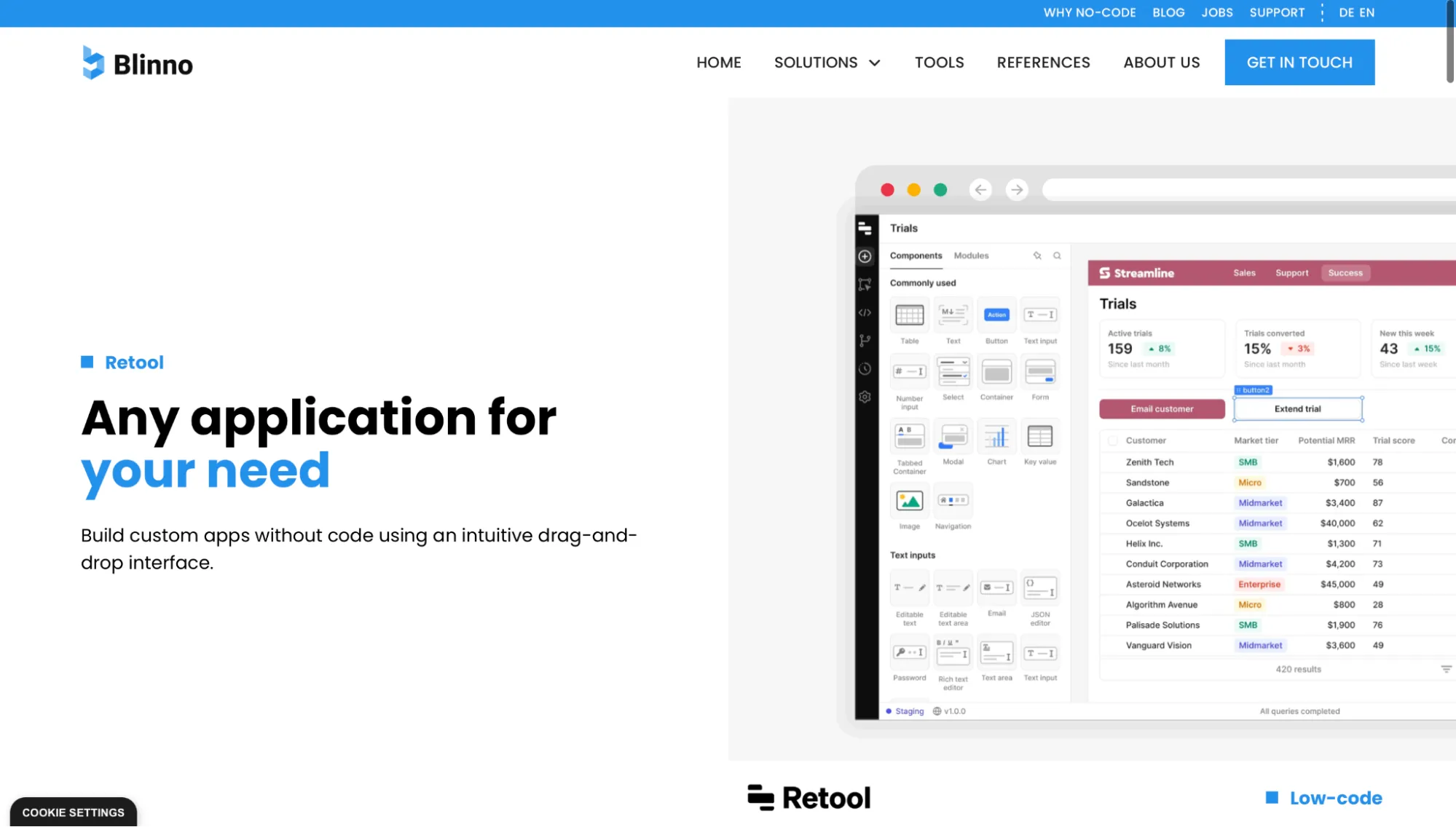
Task: Click the Enterprise tier tag for Asteroid Networks
Action: click(1259, 585)
